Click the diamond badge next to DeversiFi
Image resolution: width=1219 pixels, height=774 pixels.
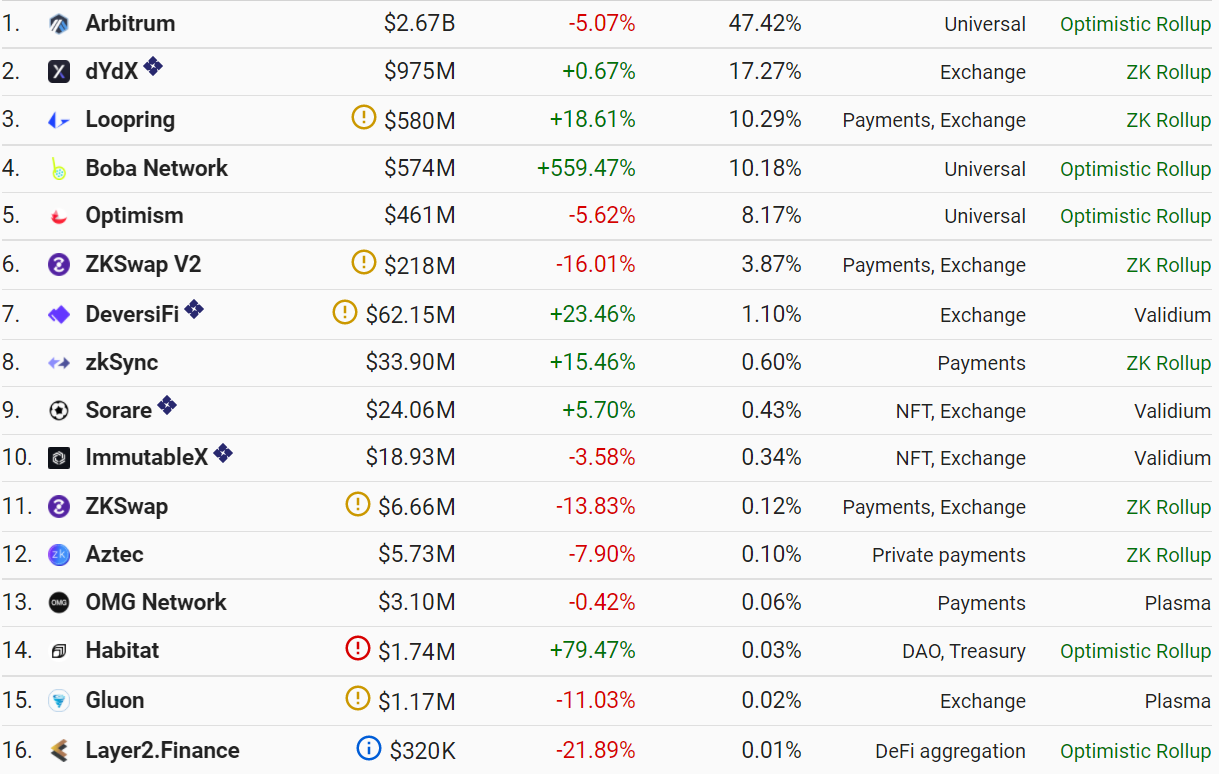194,310
